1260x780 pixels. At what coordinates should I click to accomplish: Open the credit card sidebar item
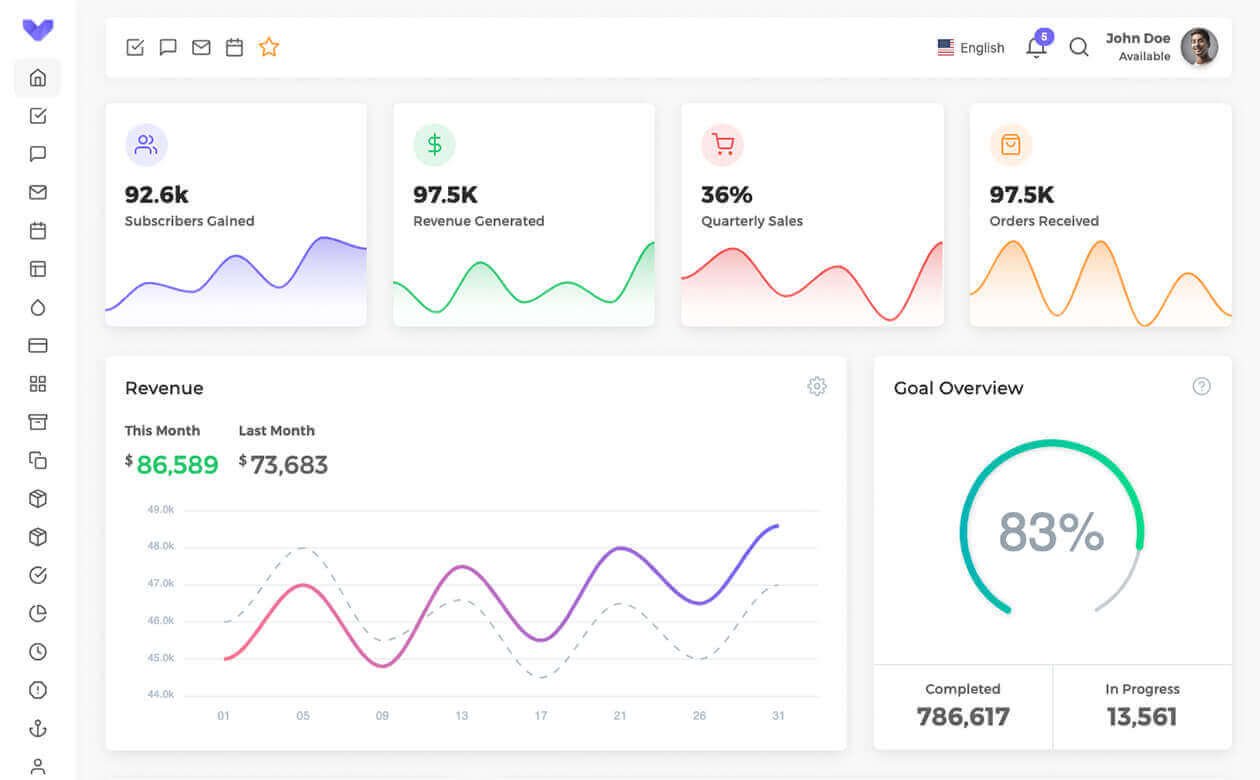[38, 345]
